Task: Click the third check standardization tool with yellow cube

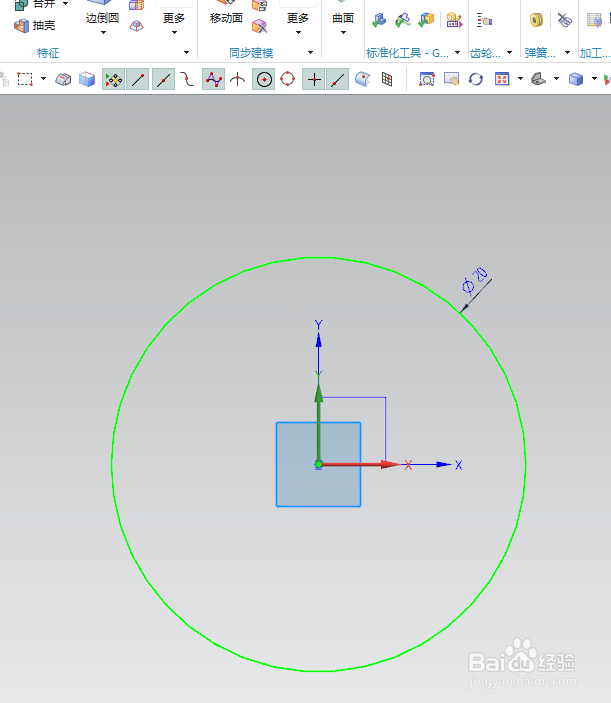Action: 426,20
